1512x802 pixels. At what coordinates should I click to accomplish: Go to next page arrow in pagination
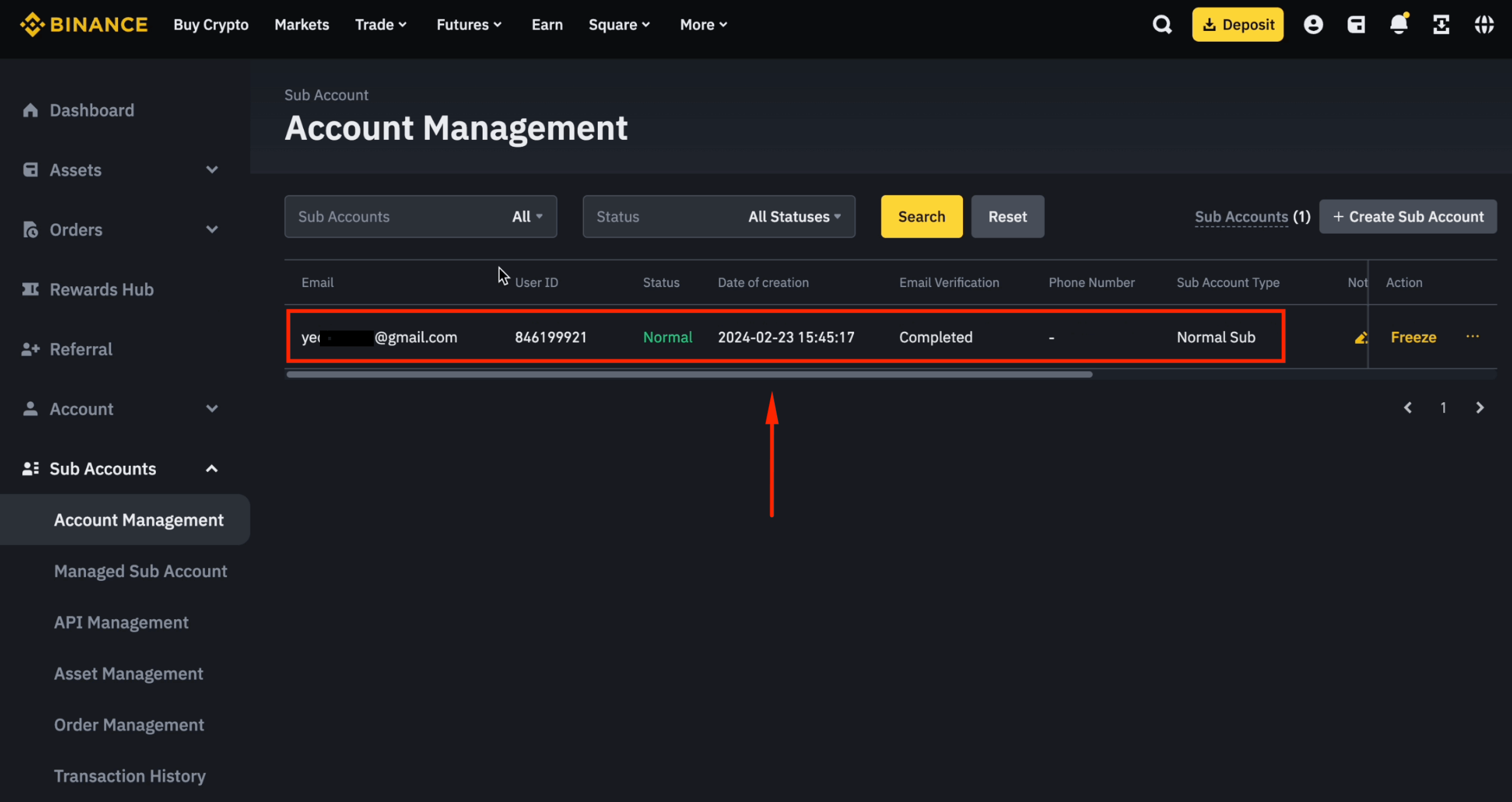pyautogui.click(x=1479, y=408)
